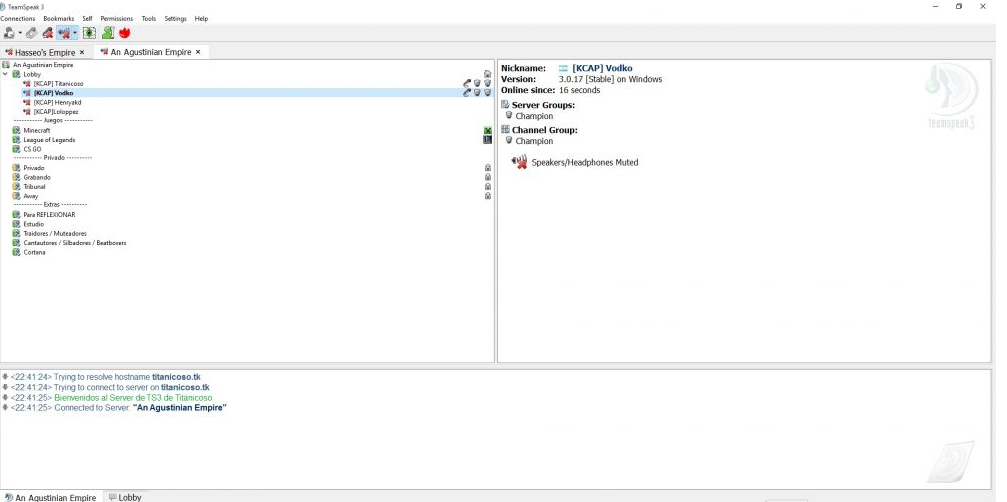
Task: Click the Minecraft channel's creeper icon
Action: (x=487, y=130)
